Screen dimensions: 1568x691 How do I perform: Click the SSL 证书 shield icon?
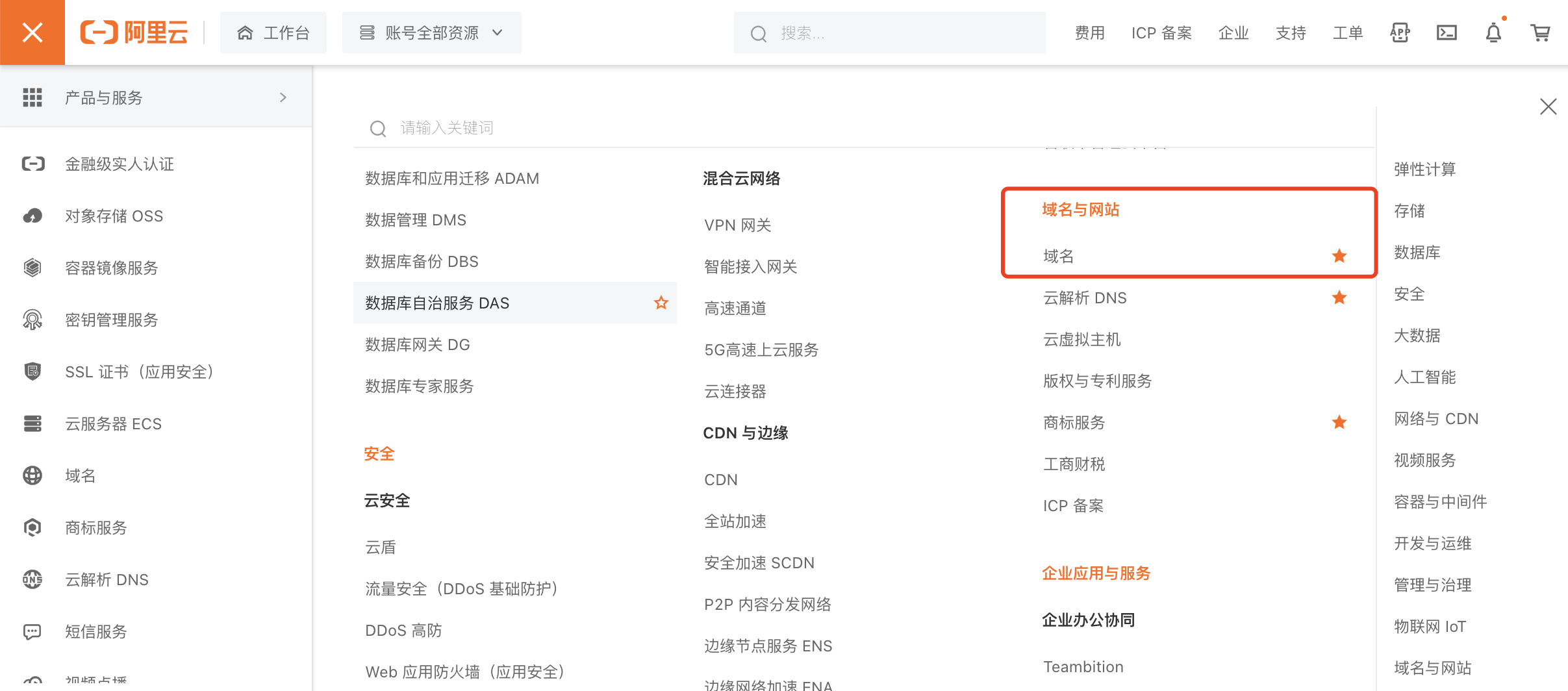tap(32, 371)
